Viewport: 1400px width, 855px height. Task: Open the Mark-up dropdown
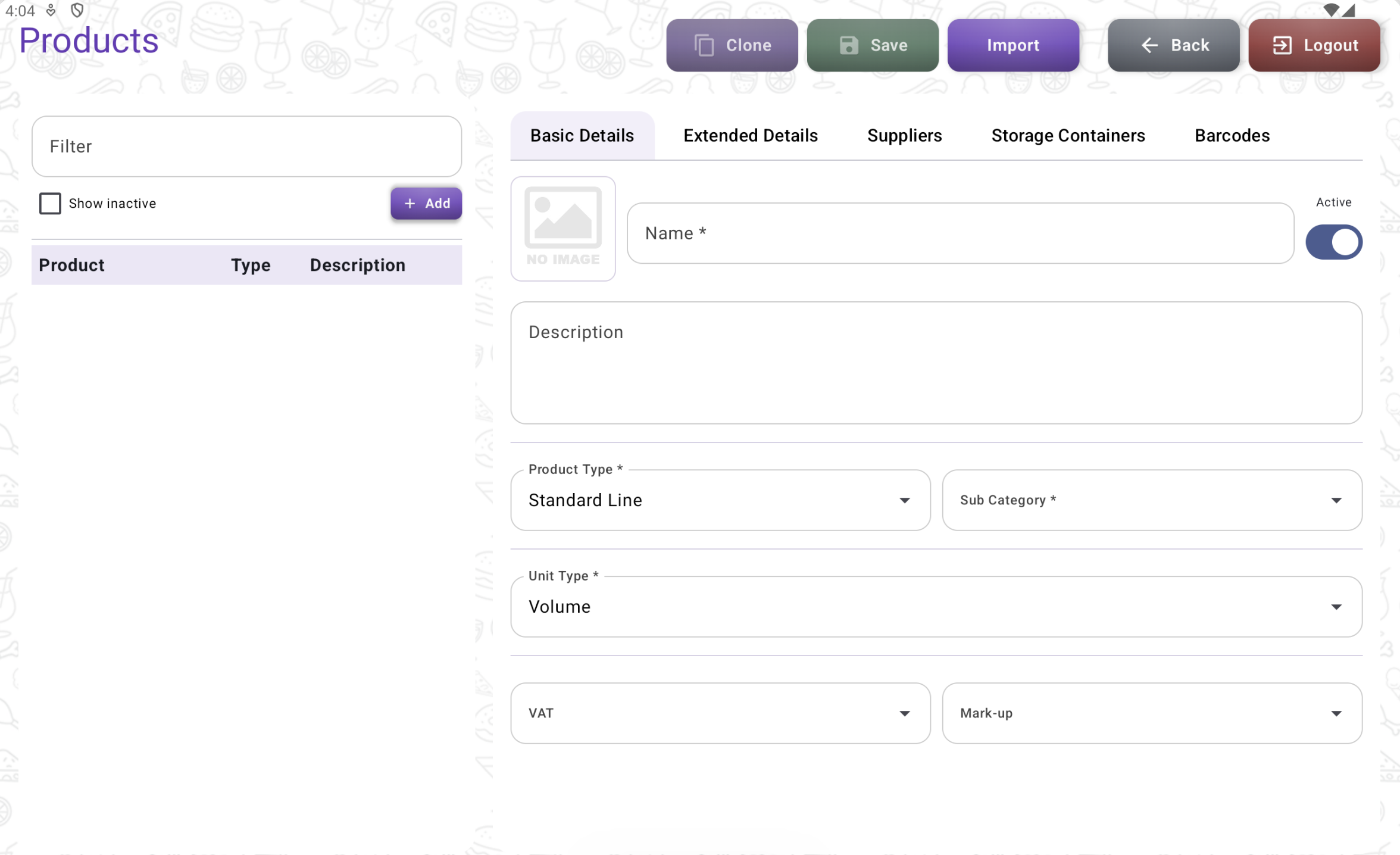pyautogui.click(x=1152, y=713)
